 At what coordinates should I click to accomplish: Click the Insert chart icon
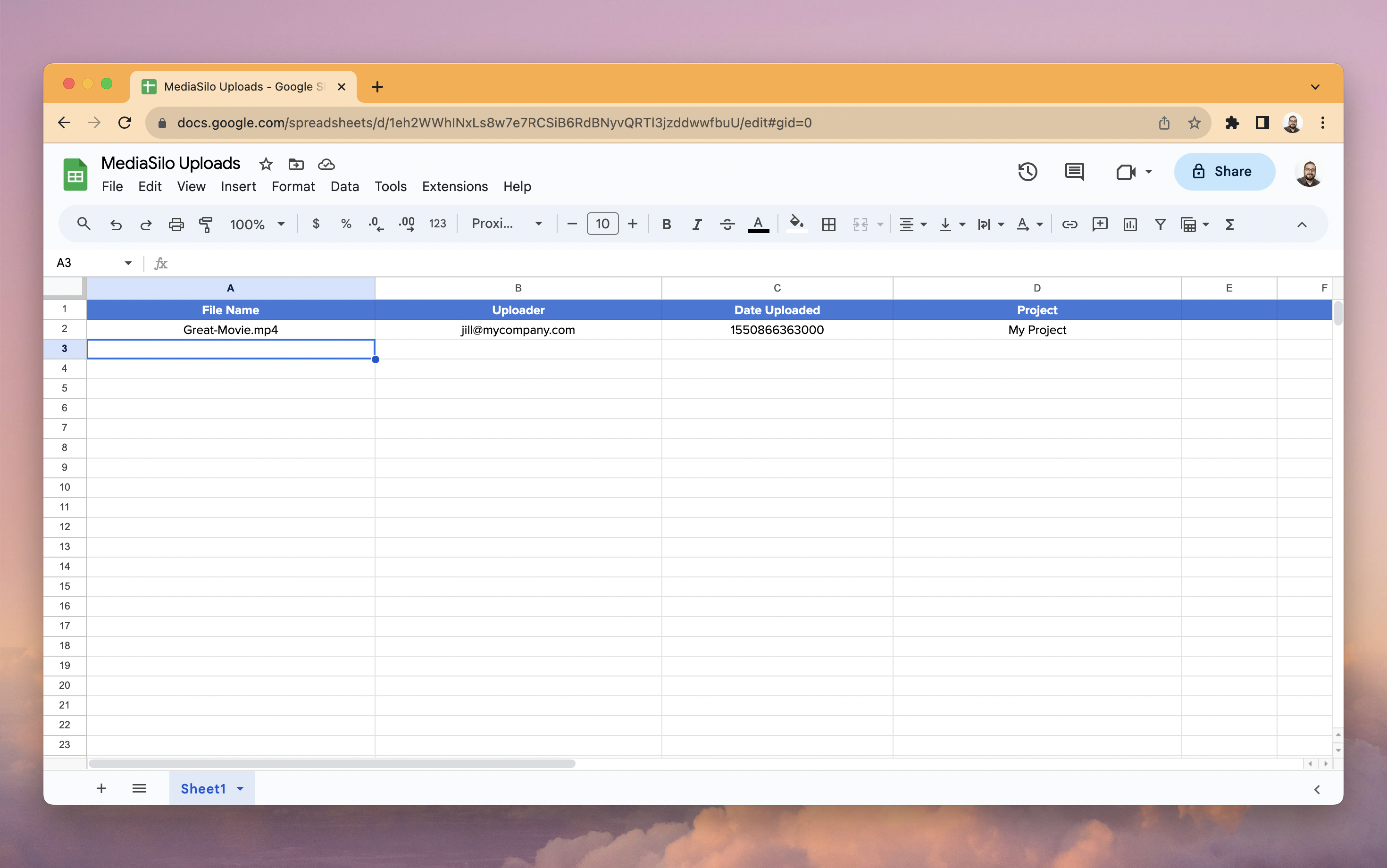coord(1130,225)
